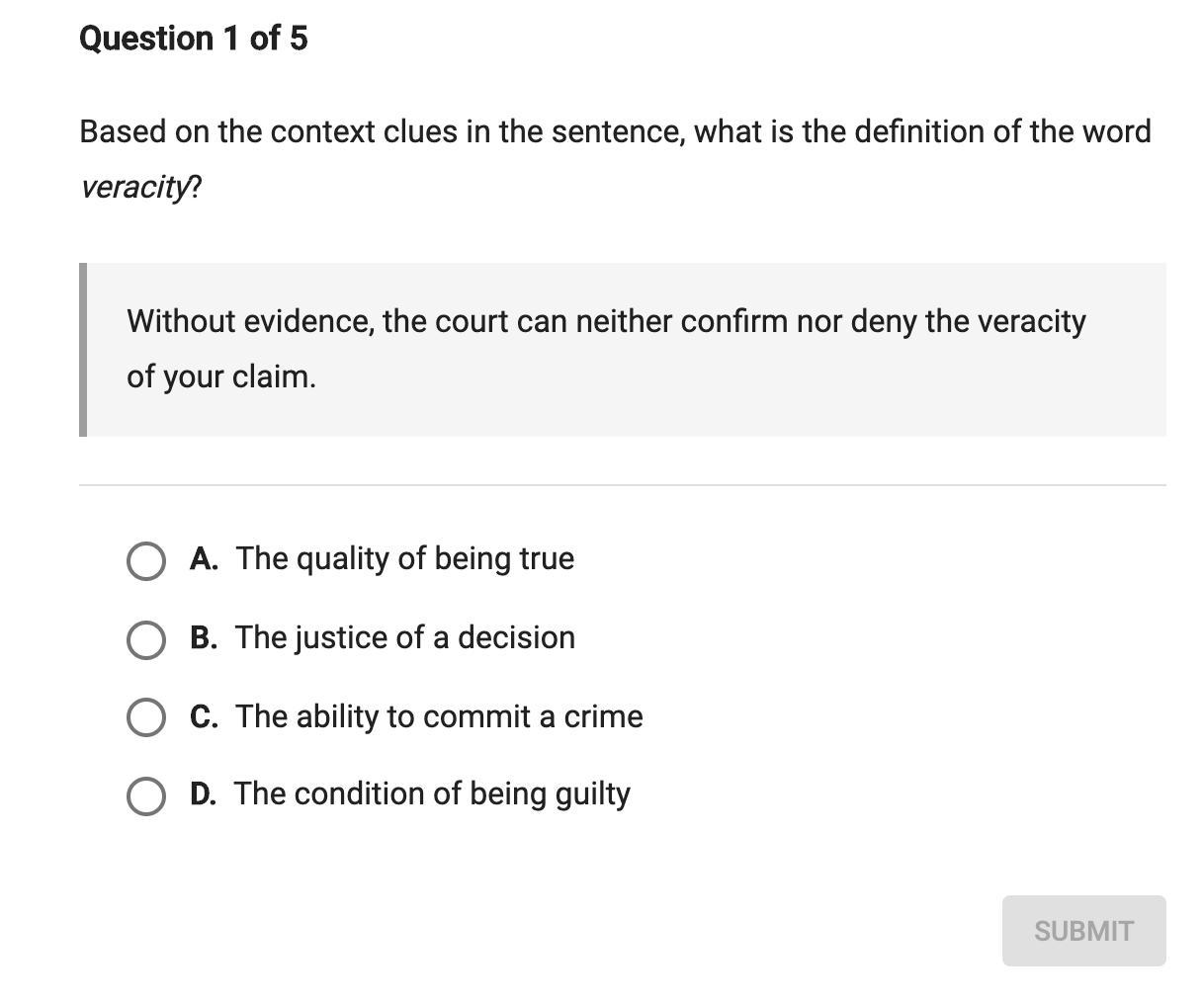Pick the radio circle for option D
Image resolution: width=1204 pixels, height=1002 pixels.
pyautogui.click(x=146, y=795)
